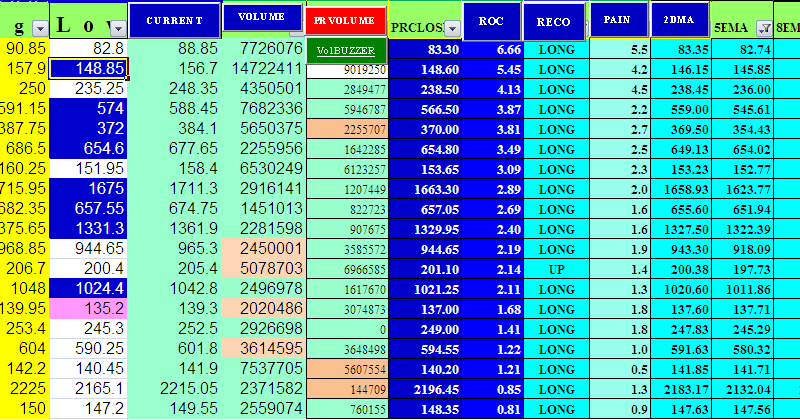Click the red PR VOLUME button
The height and width of the screenshot is (420, 800).
pos(344,21)
